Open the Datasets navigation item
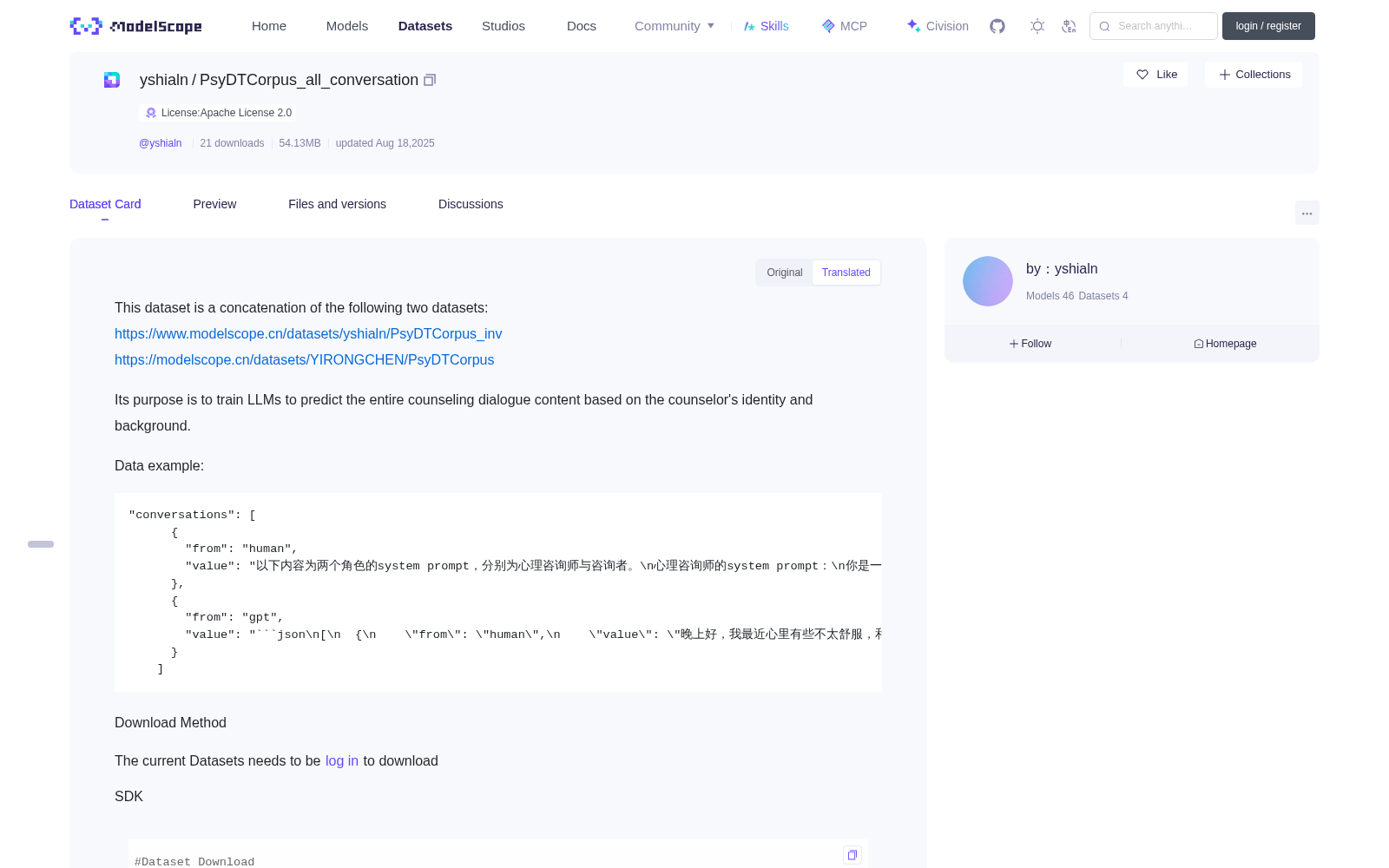 coord(425,26)
